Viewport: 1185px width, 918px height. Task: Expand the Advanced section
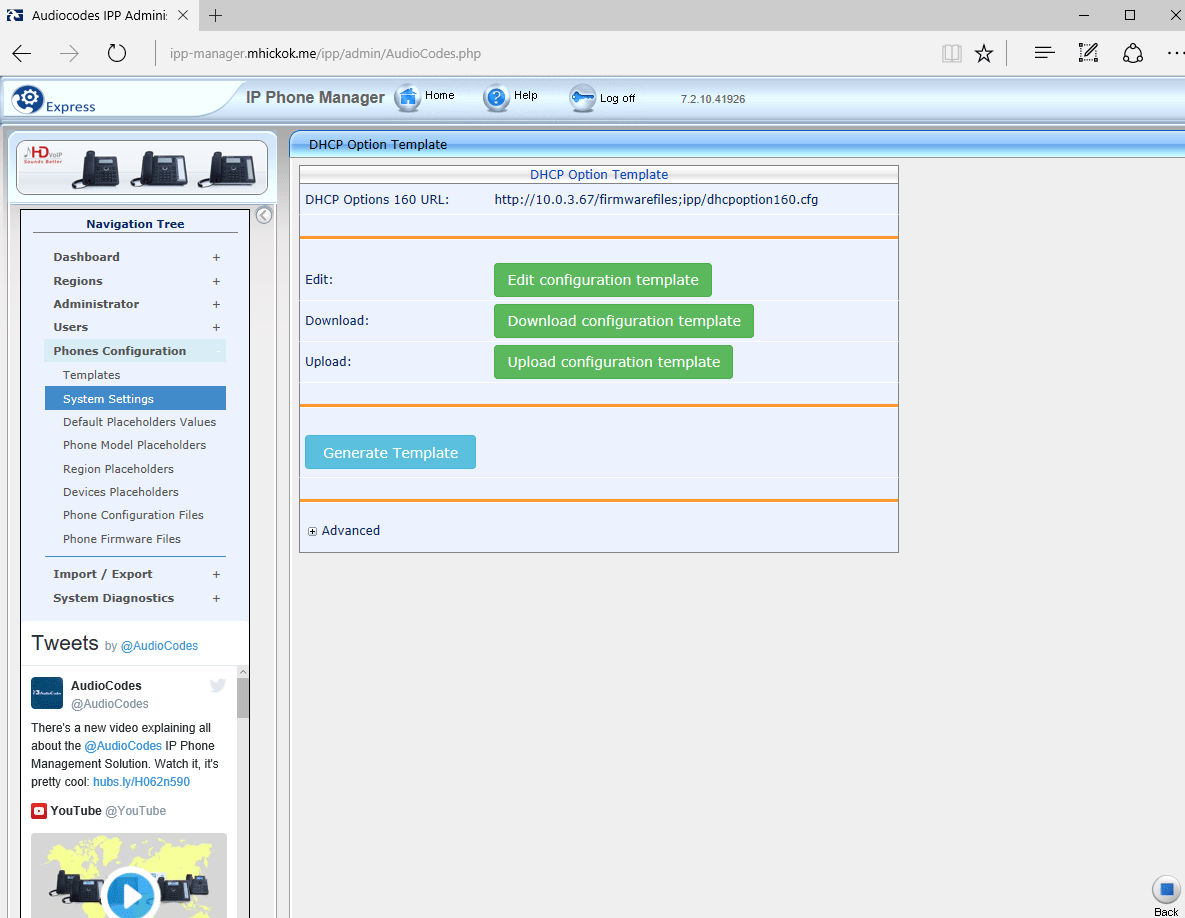click(x=343, y=530)
